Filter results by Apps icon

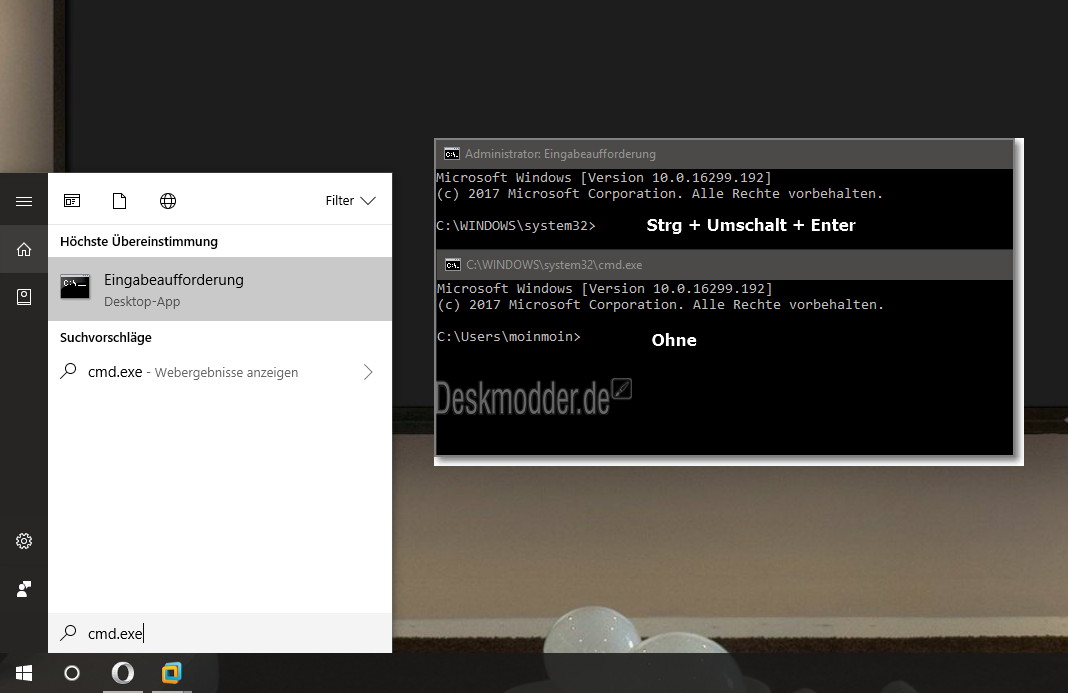[72, 201]
